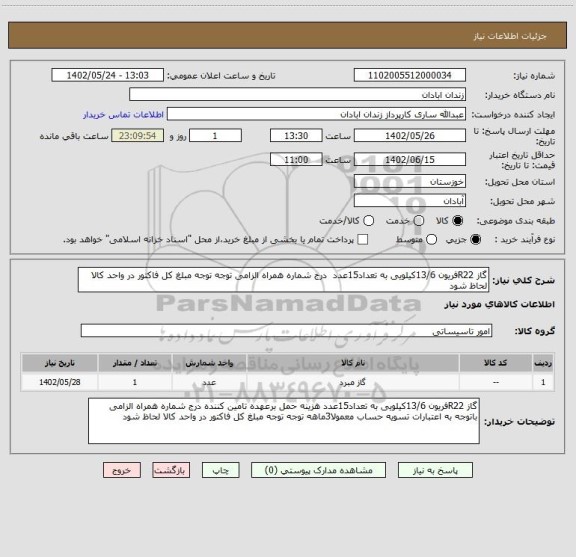Select the کالا radio button
Viewport: 576px width, 557px height.
coord(458,221)
